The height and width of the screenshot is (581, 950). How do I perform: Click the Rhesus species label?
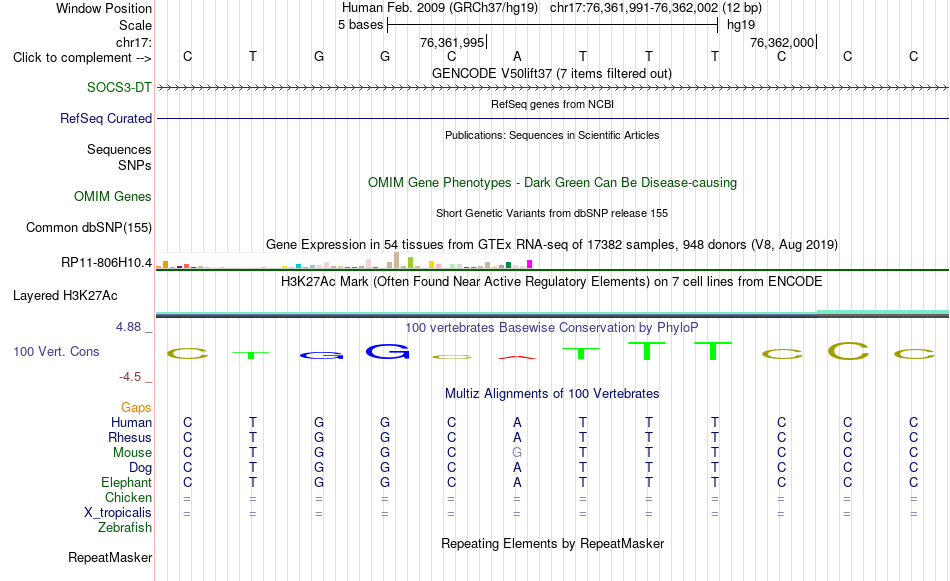[x=130, y=437]
